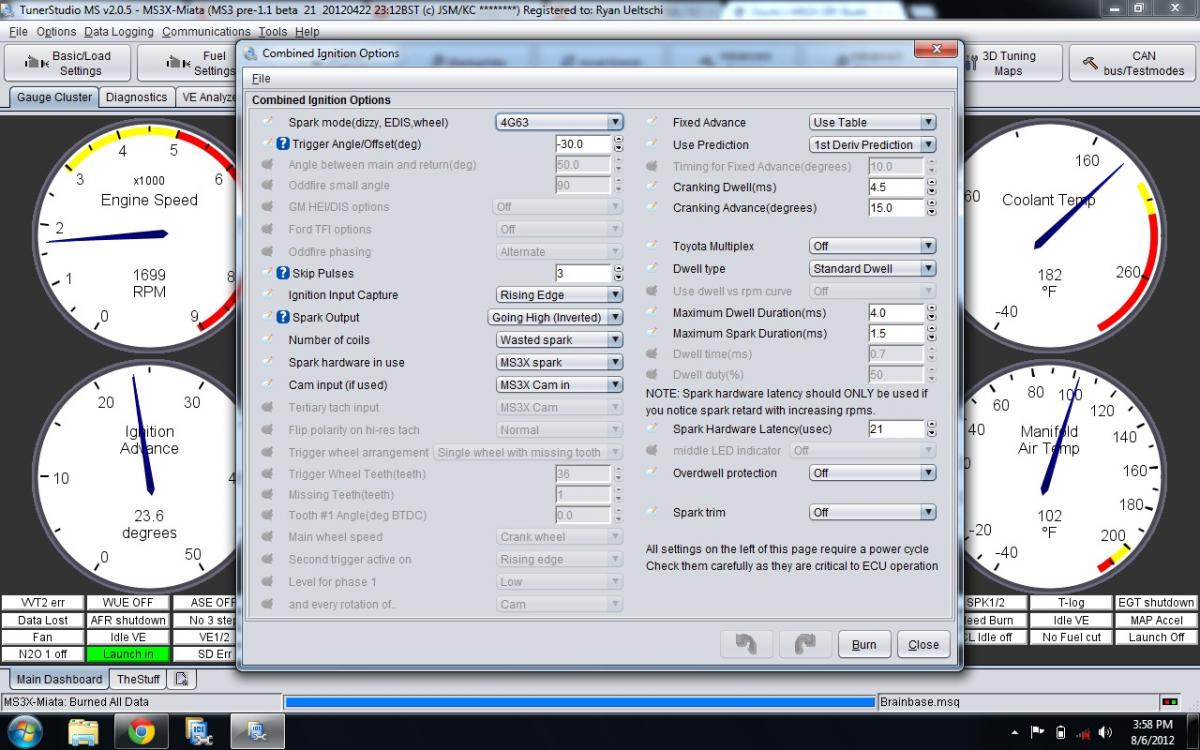Click the redo arrow button in dialog

(x=805, y=645)
